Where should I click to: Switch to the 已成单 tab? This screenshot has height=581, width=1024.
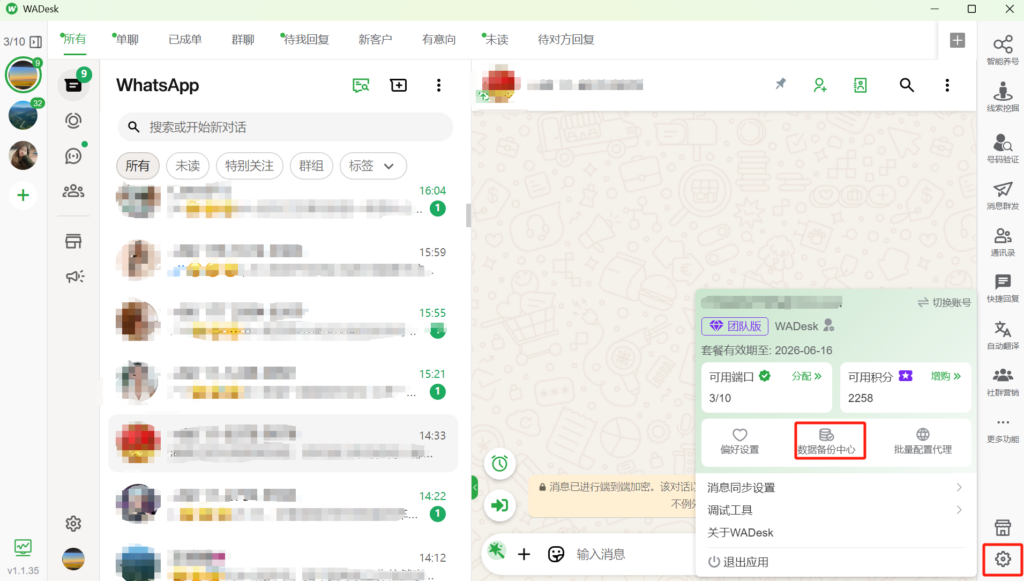click(185, 39)
